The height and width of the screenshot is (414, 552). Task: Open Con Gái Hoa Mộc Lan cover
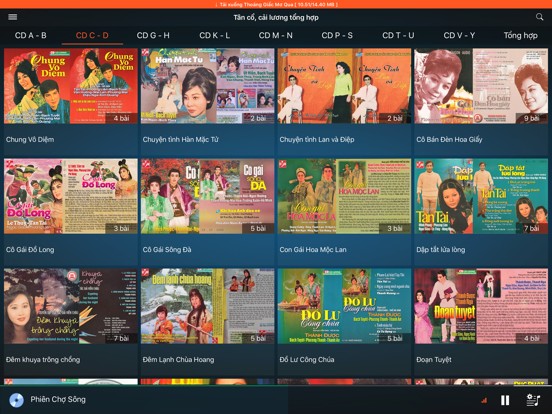click(x=344, y=196)
